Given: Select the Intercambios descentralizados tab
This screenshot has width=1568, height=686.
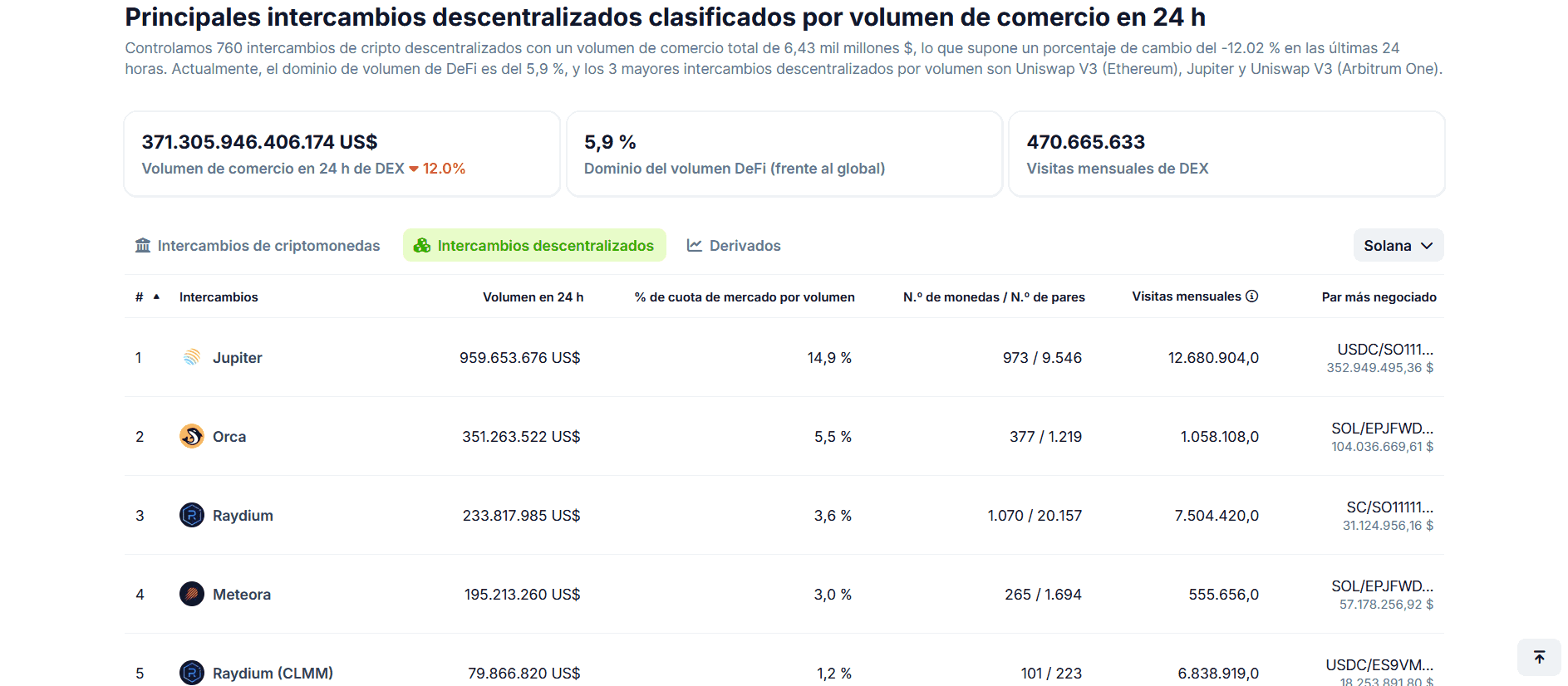Looking at the screenshot, I should pos(545,245).
